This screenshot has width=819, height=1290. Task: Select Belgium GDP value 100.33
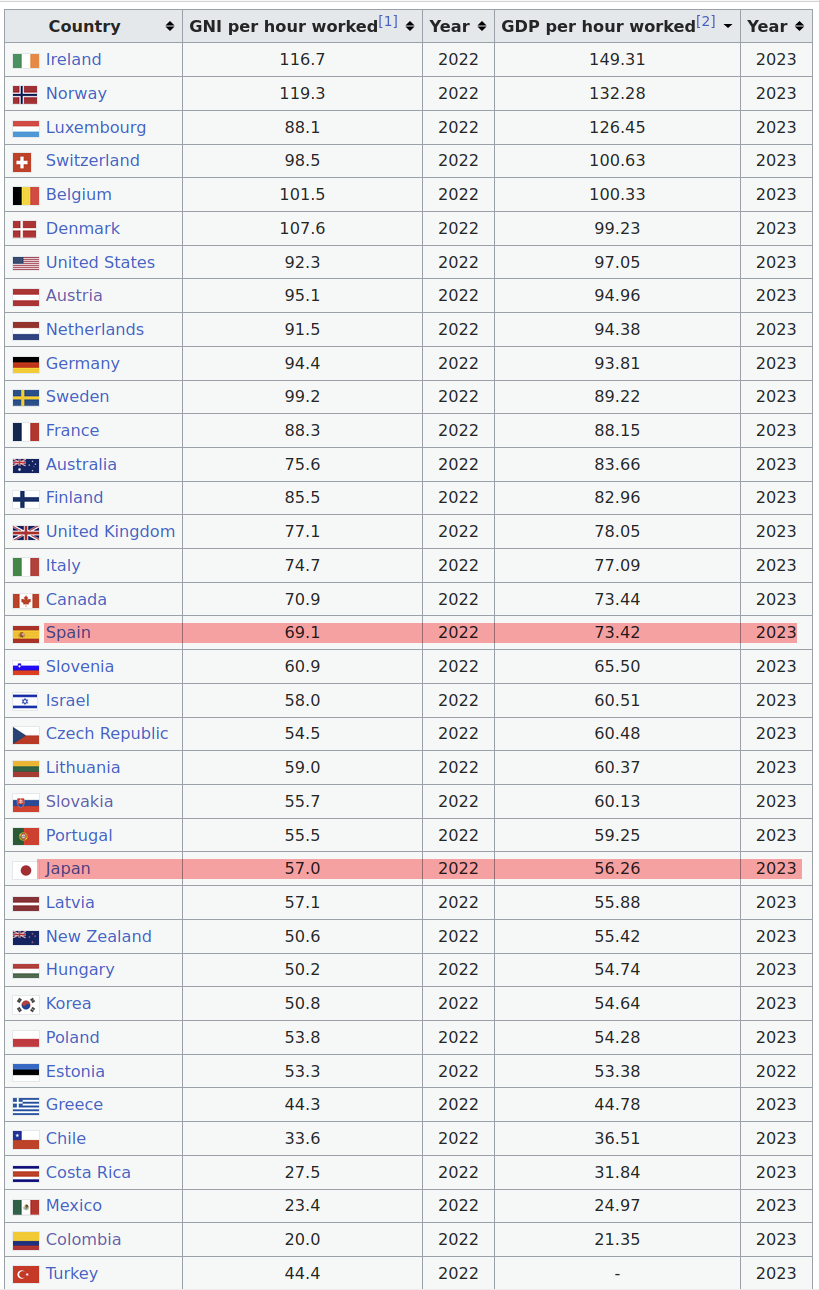pyautogui.click(x=617, y=195)
